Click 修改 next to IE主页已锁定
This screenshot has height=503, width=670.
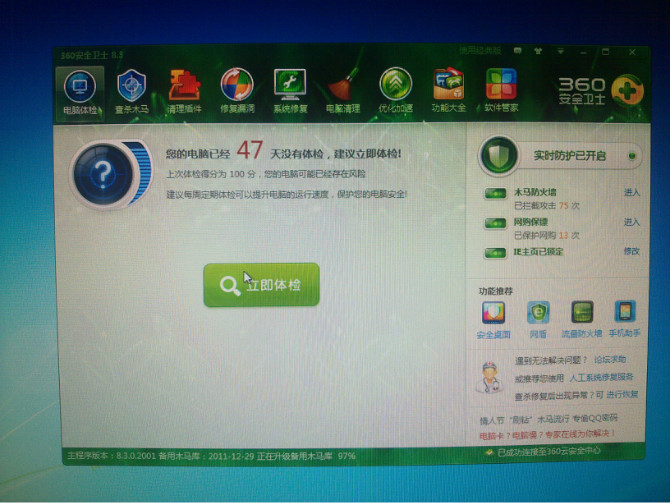point(631,252)
